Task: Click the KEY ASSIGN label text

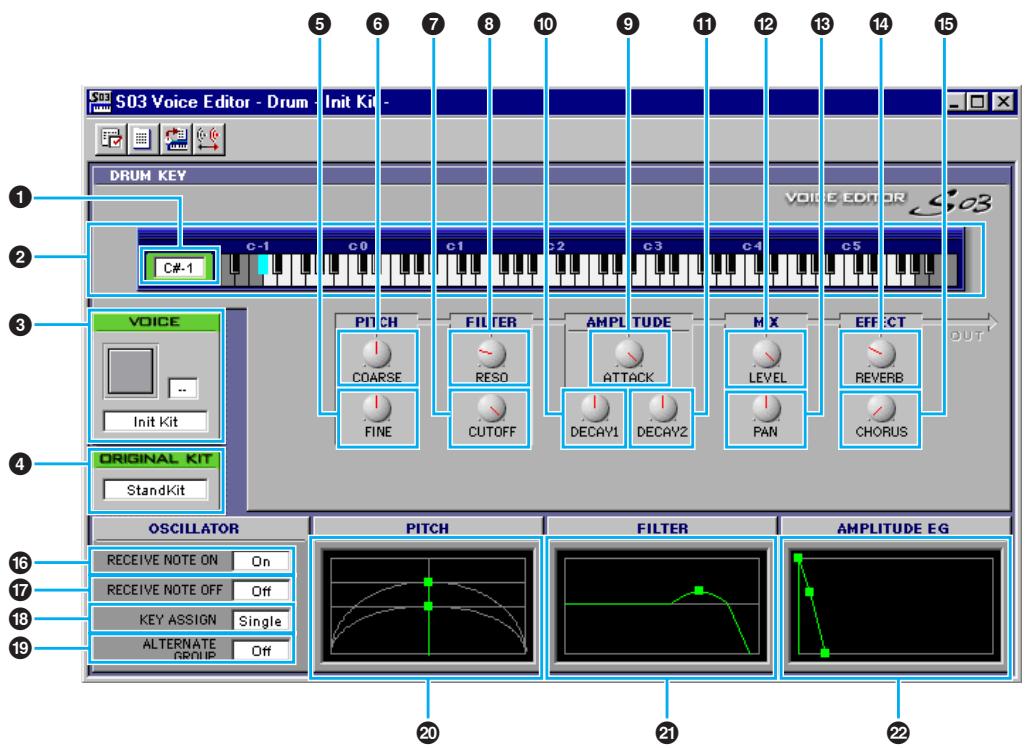Action: [177, 619]
